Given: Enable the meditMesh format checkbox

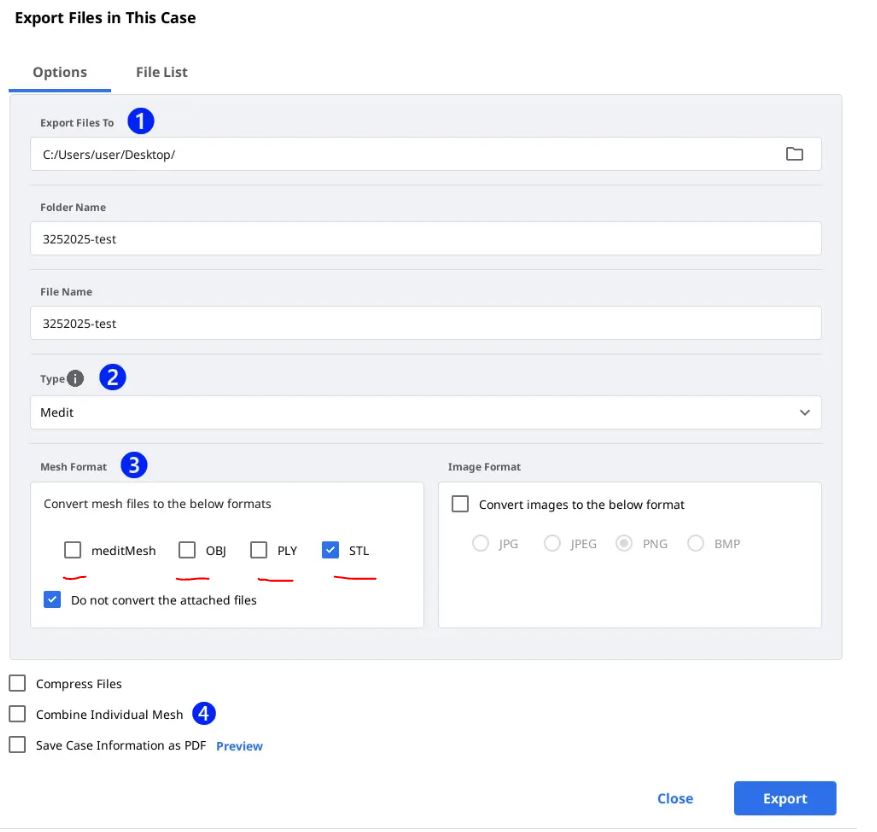Looking at the screenshot, I should [x=73, y=550].
